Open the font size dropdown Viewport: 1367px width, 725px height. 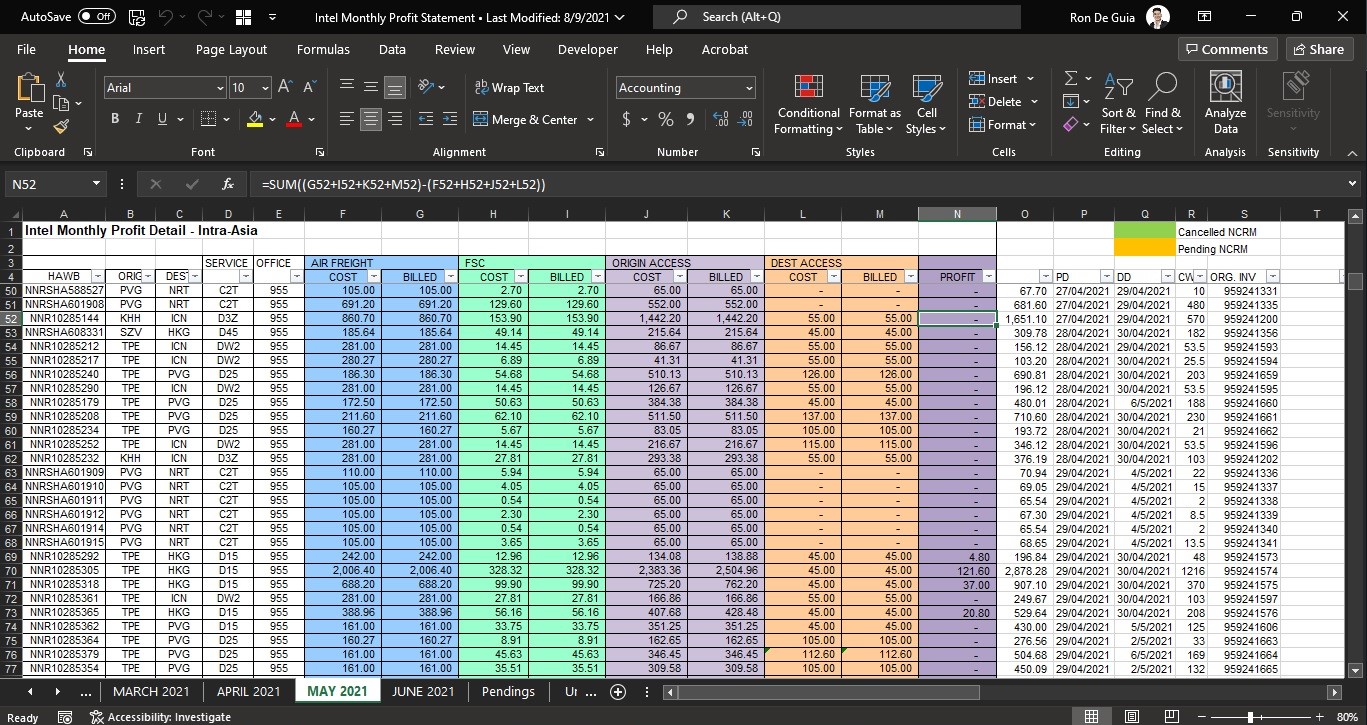point(265,88)
